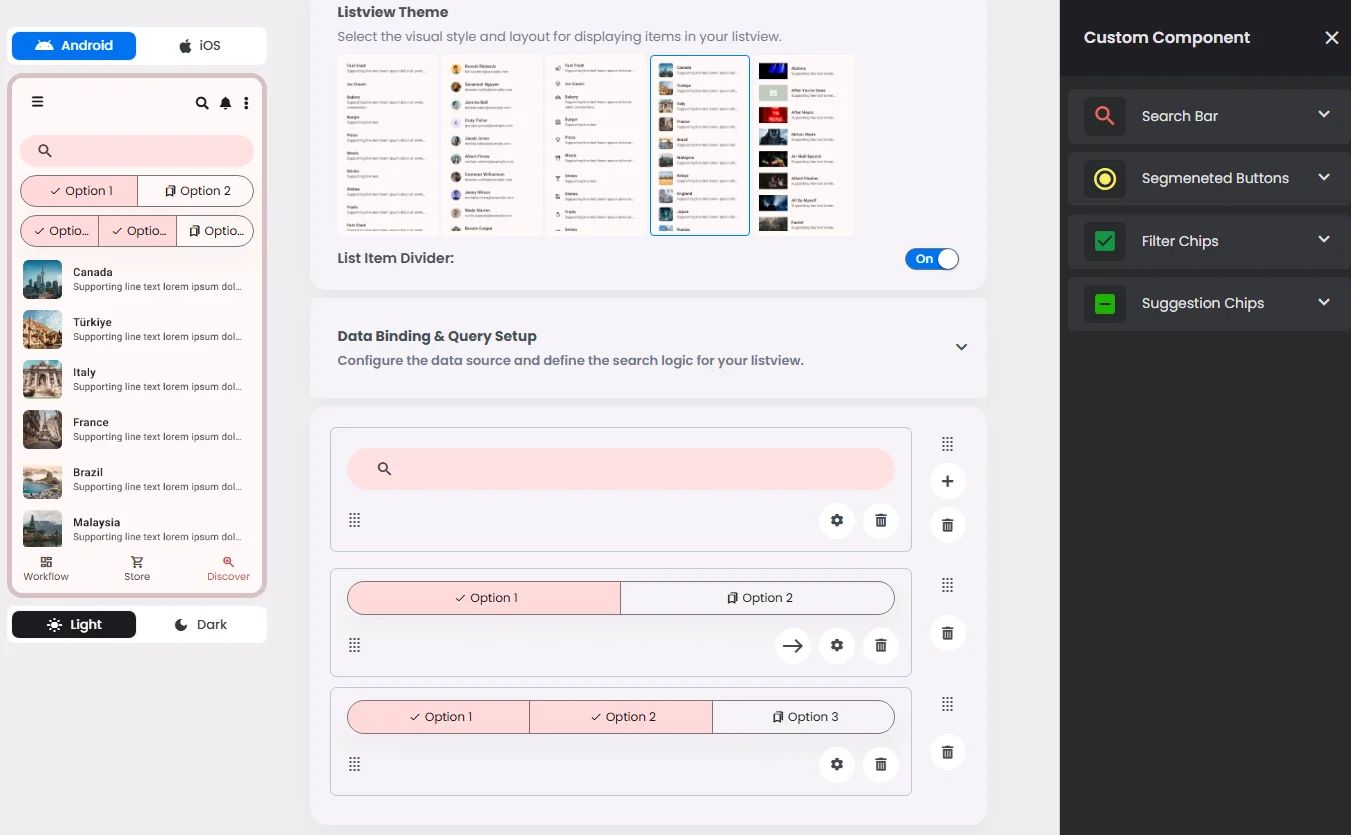Switch preview platform to iOS
The width and height of the screenshot is (1351, 835).
200,45
